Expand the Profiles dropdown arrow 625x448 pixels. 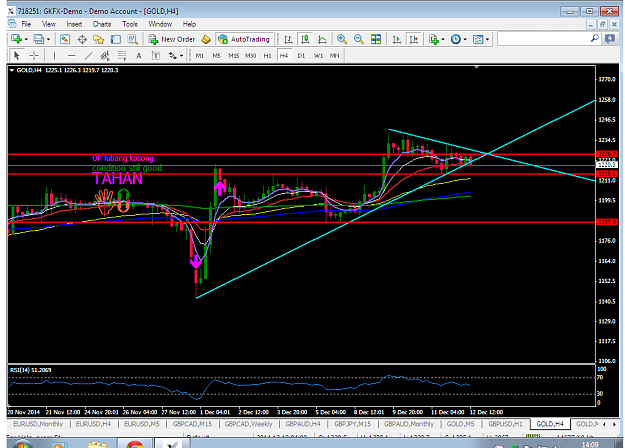48,39
